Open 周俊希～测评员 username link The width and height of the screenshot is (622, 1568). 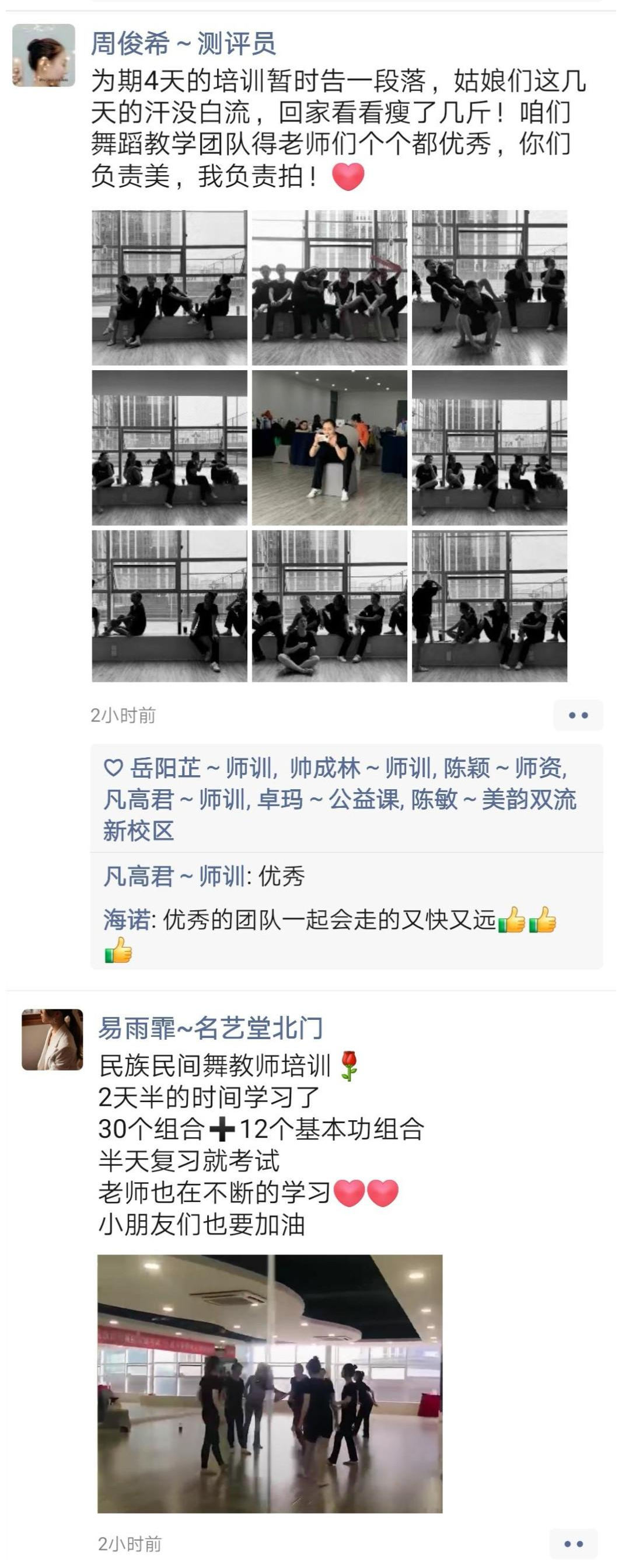183,43
